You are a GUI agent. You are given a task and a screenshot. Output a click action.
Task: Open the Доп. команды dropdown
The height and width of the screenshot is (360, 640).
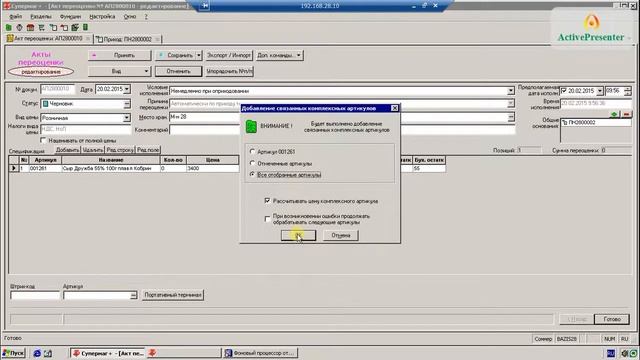(x=280, y=55)
